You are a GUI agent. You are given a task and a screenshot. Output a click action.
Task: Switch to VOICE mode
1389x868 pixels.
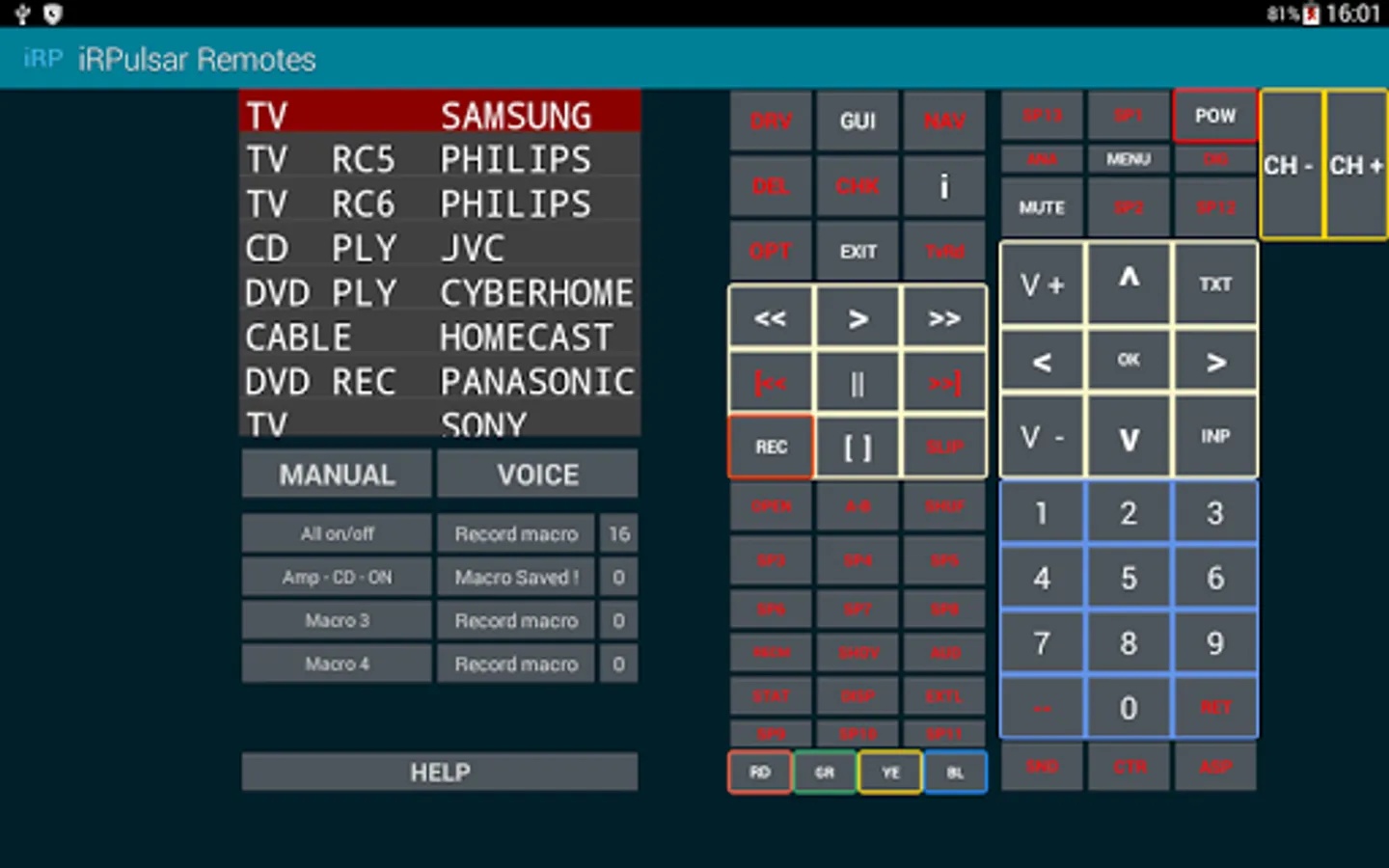(537, 475)
